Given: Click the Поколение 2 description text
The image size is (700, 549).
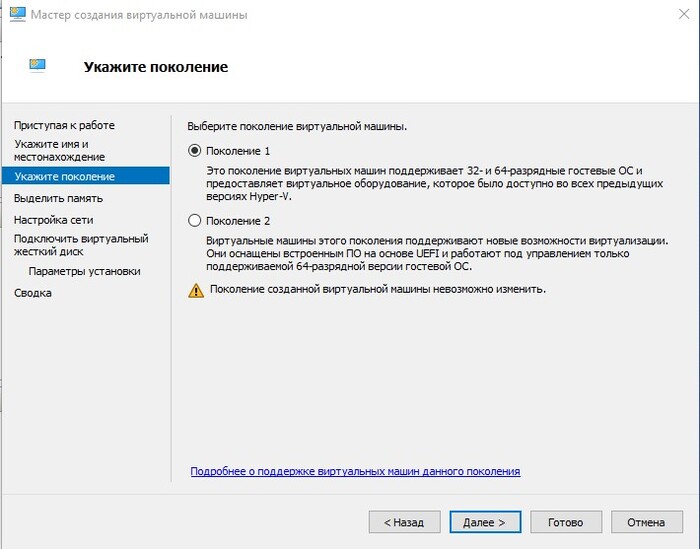Looking at the screenshot, I should (x=437, y=254).
